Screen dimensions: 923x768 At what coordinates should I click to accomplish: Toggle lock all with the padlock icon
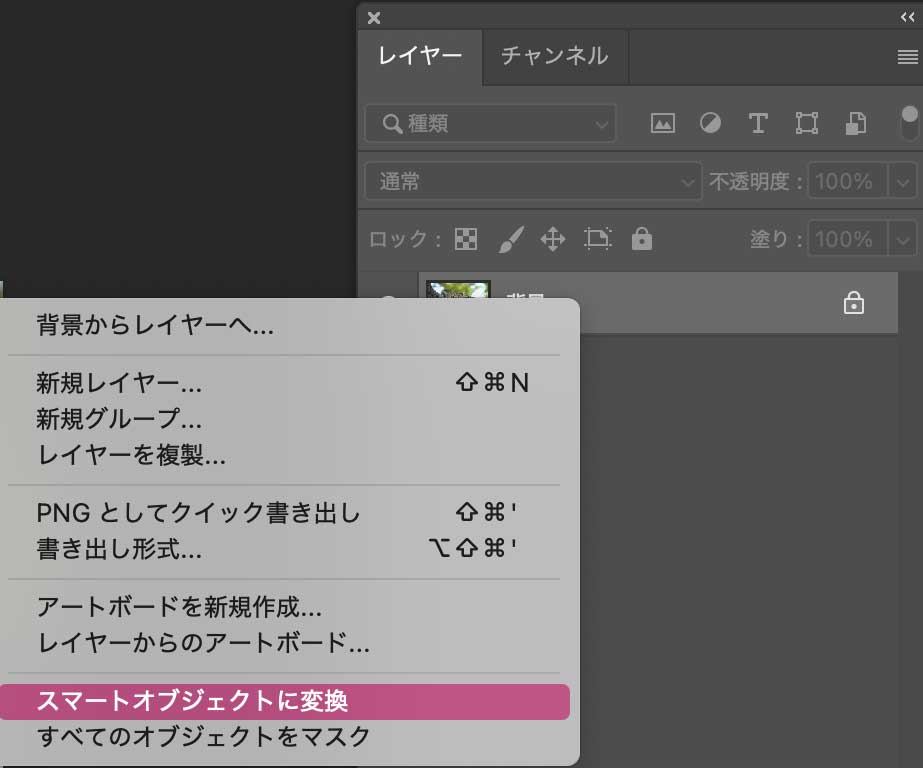click(642, 239)
